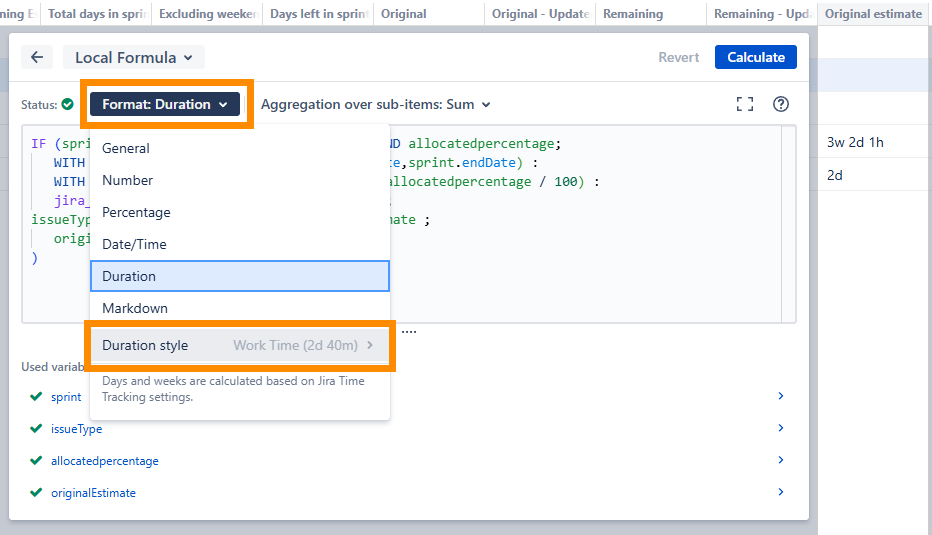Open Aggregation over sub-items: Sum dropdown
This screenshot has width=932, height=535.
pos(376,105)
